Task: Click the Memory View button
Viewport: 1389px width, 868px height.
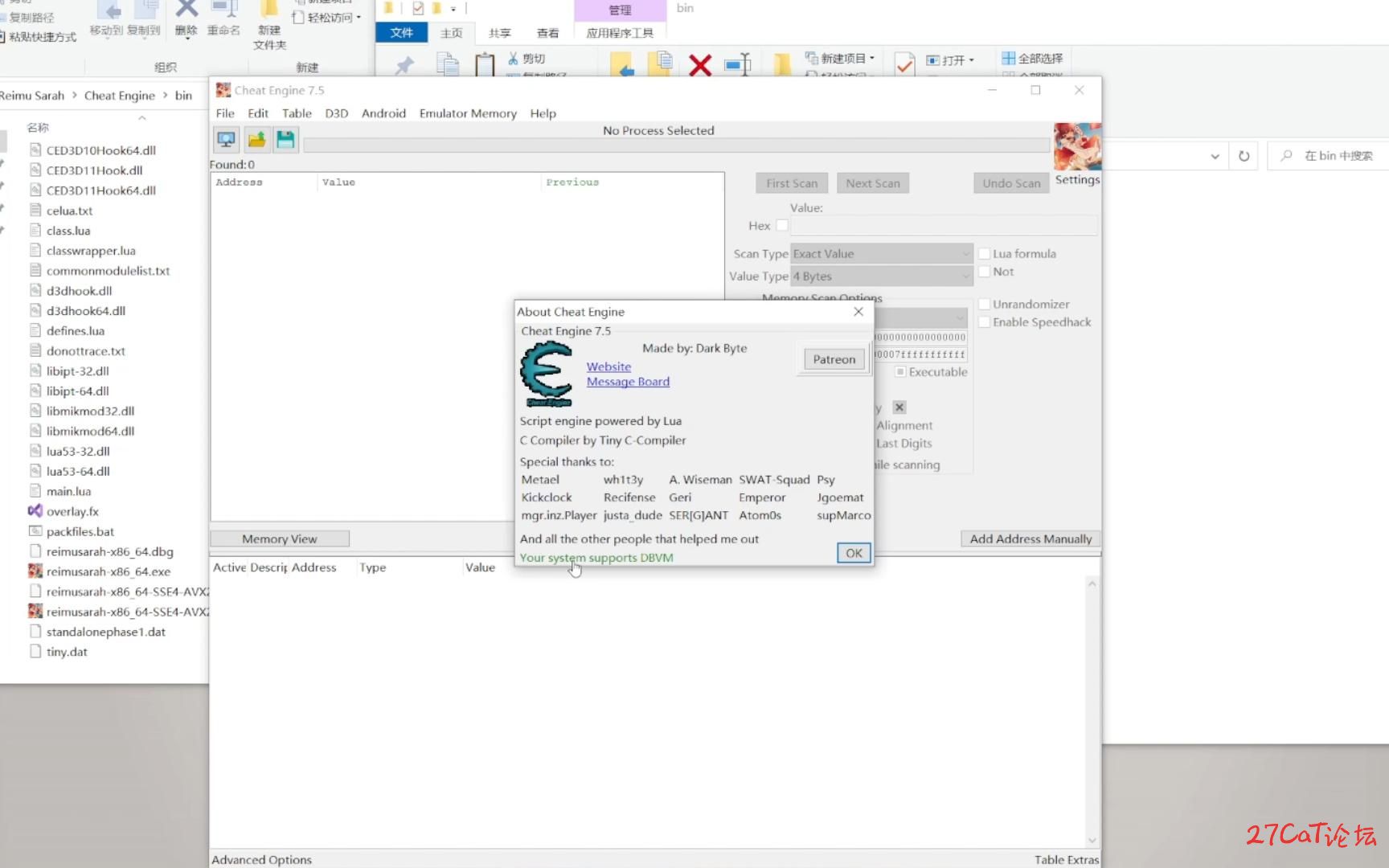Action: click(280, 539)
